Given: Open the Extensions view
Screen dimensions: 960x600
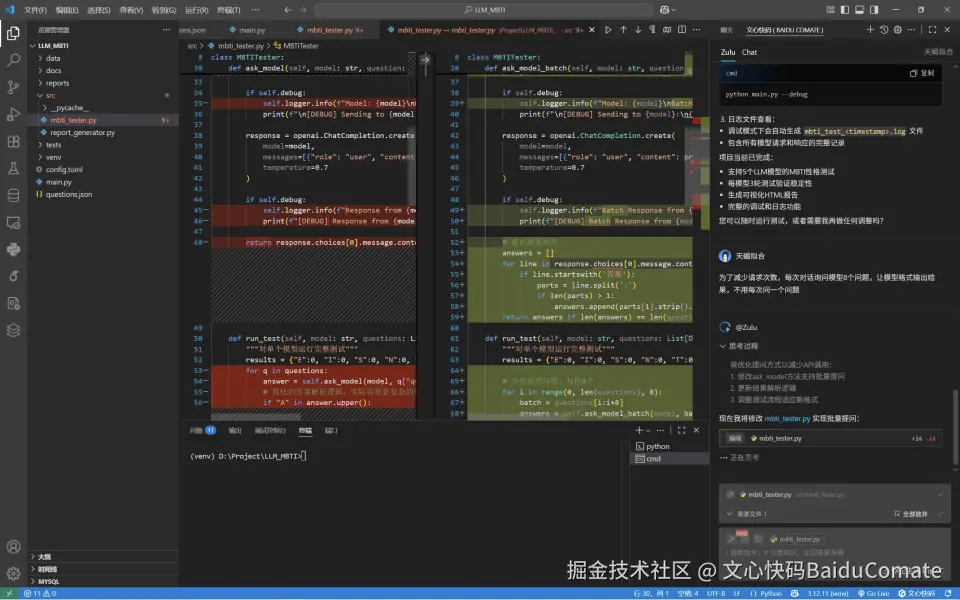Looking at the screenshot, I should click(x=13, y=141).
